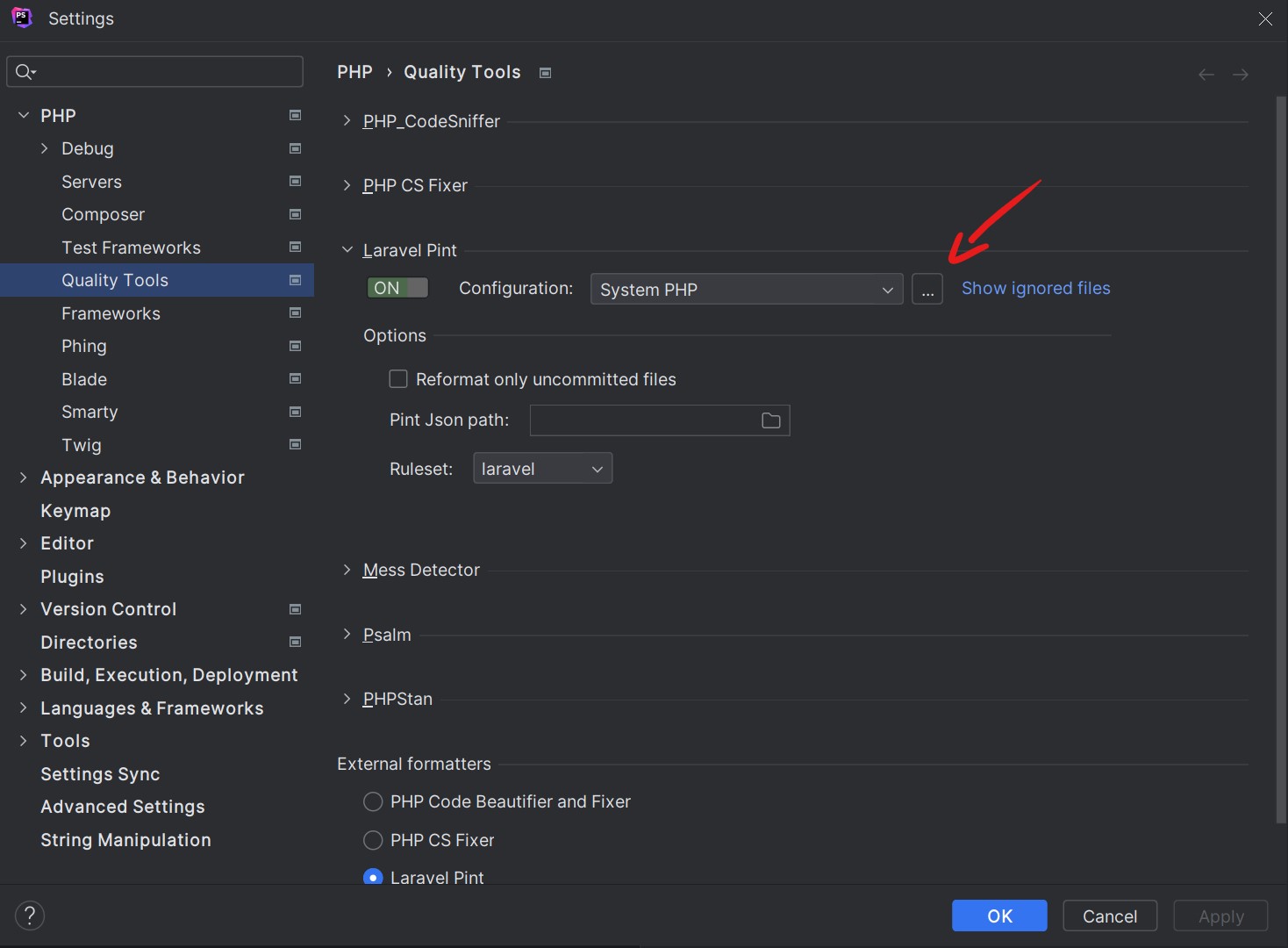
Task: Click project-level icon beside Frameworks row
Action: pyautogui.click(x=296, y=312)
